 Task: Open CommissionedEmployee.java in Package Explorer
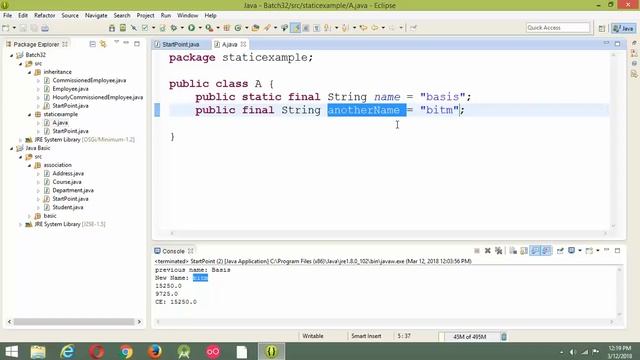point(89,80)
